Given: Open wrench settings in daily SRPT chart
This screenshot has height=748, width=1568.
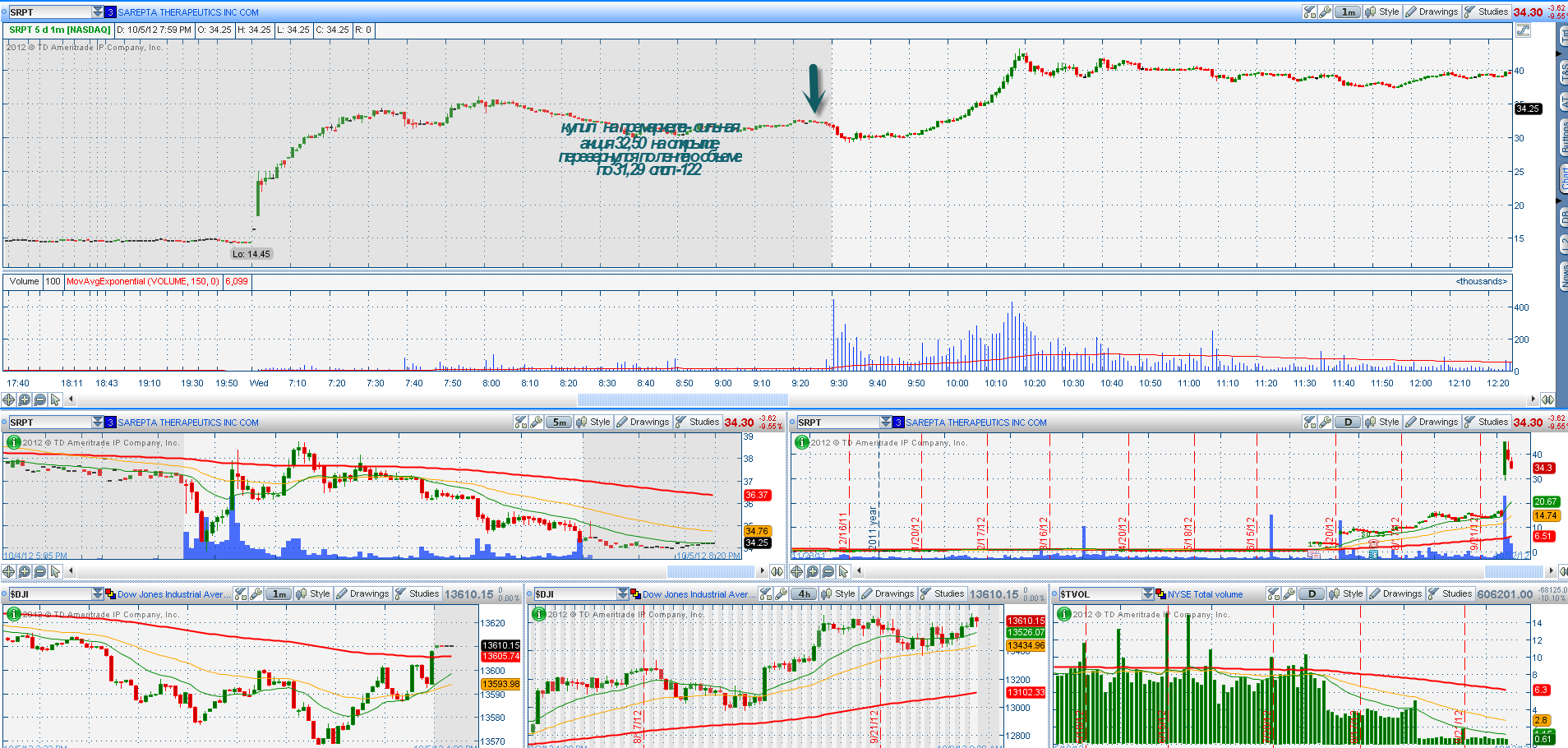Looking at the screenshot, I should pos(1326,422).
